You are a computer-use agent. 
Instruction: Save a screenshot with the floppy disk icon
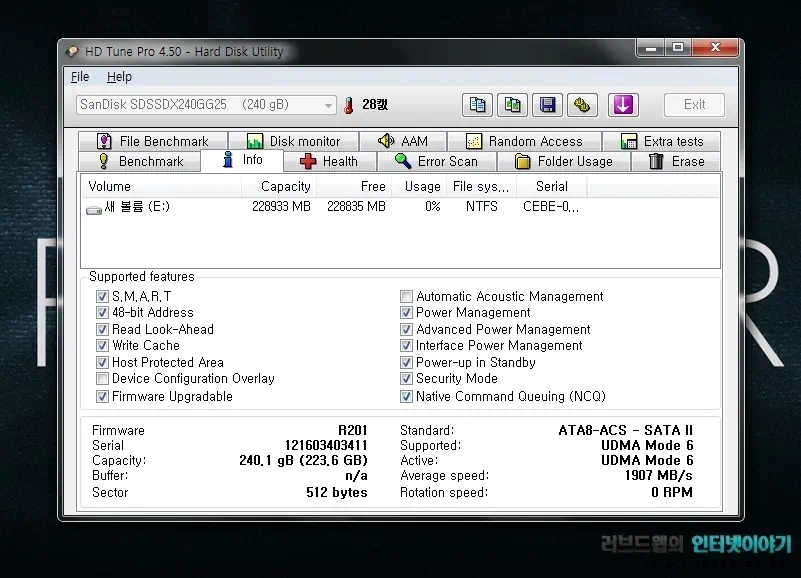pyautogui.click(x=547, y=105)
